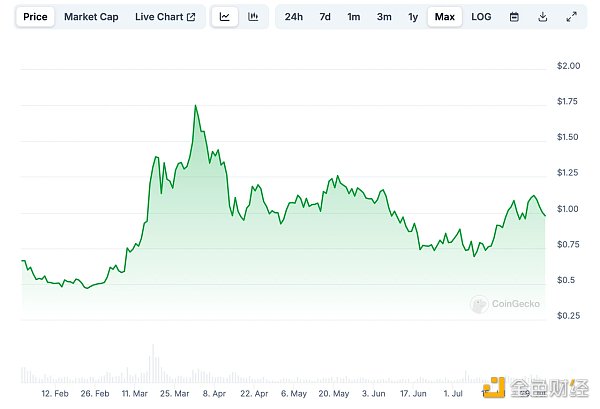Image resolution: width=600 pixels, height=409 pixels.
Task: Switch to the Price tab
Action: point(36,17)
